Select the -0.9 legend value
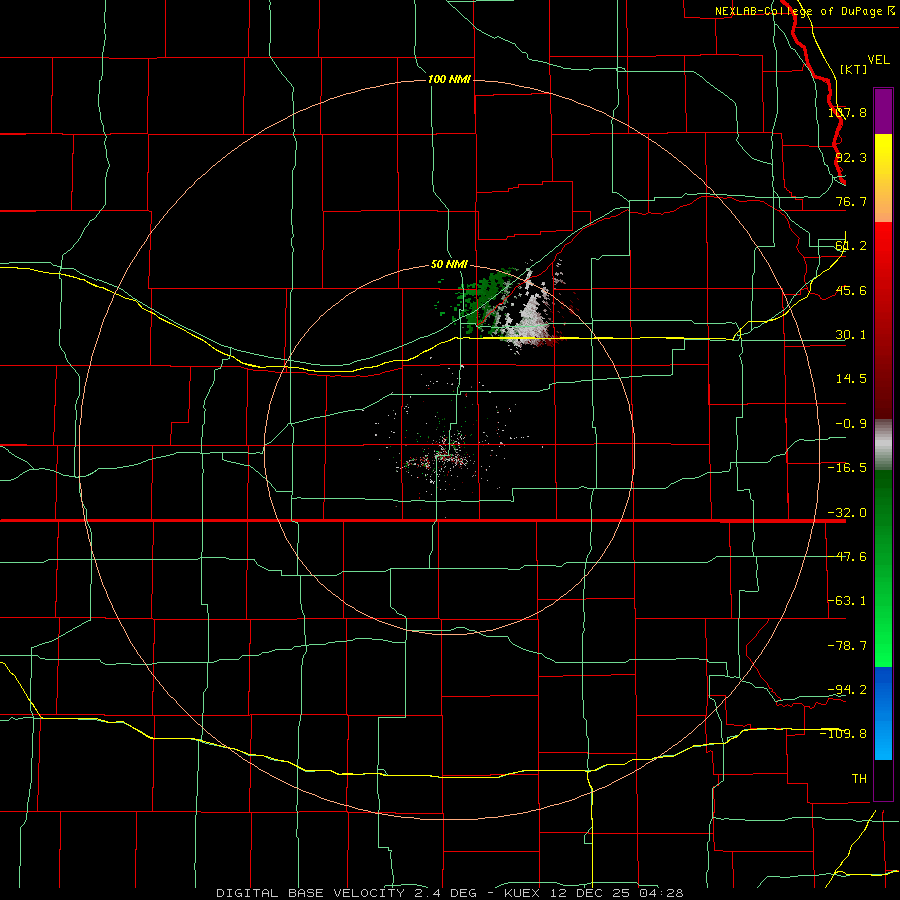 [x=851, y=424]
